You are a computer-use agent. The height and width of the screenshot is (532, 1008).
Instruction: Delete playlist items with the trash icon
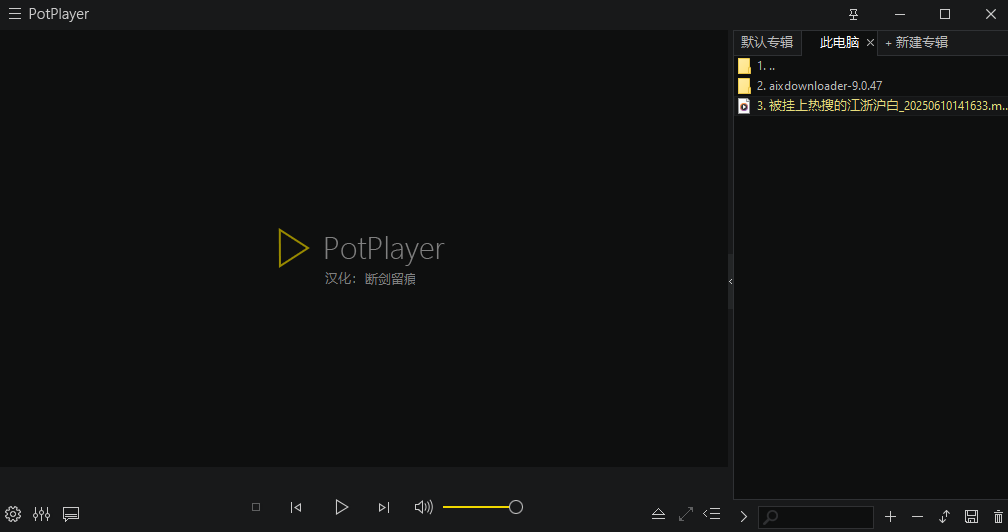[x=998, y=517]
